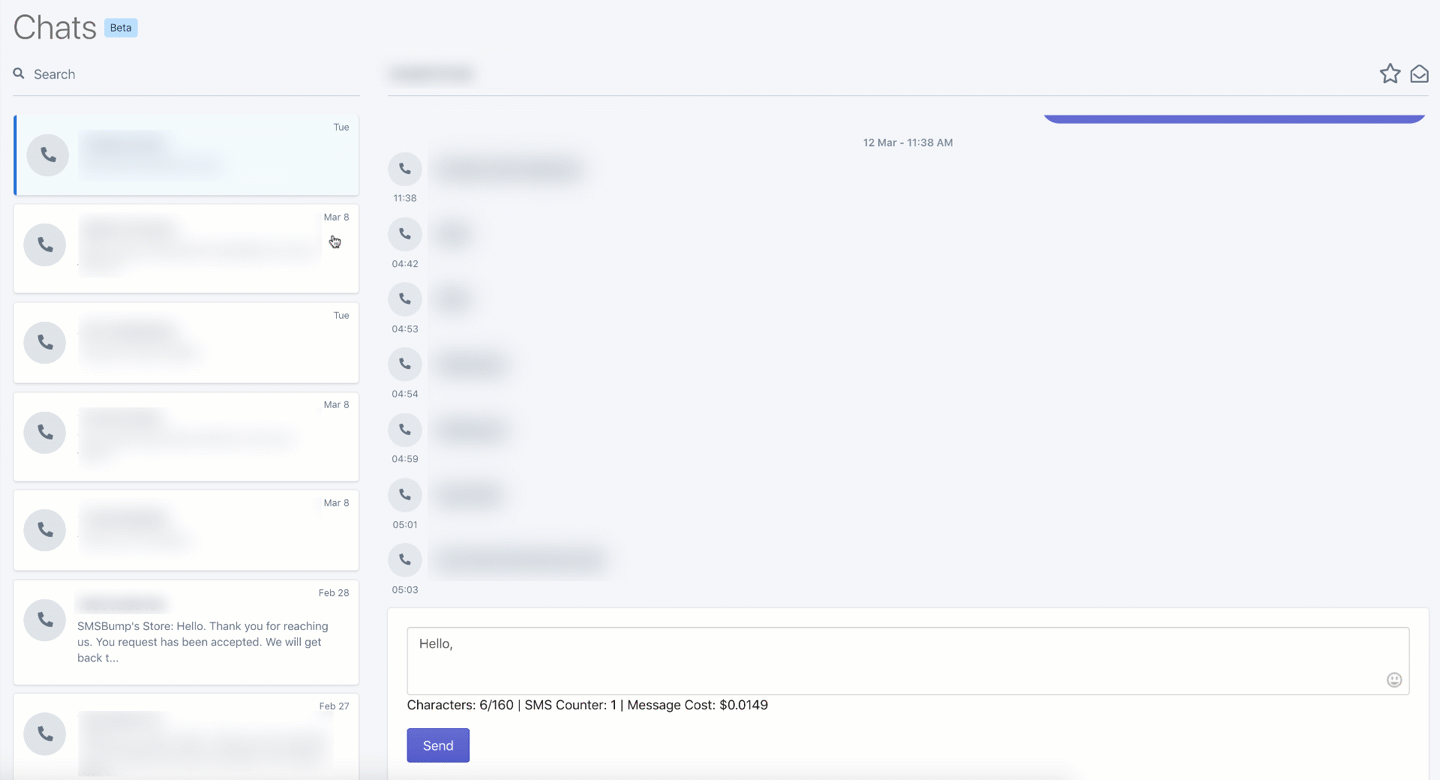Click the 12 Mar - 11:38 AM date header
Viewport: 1440px width, 780px height.
click(x=908, y=142)
